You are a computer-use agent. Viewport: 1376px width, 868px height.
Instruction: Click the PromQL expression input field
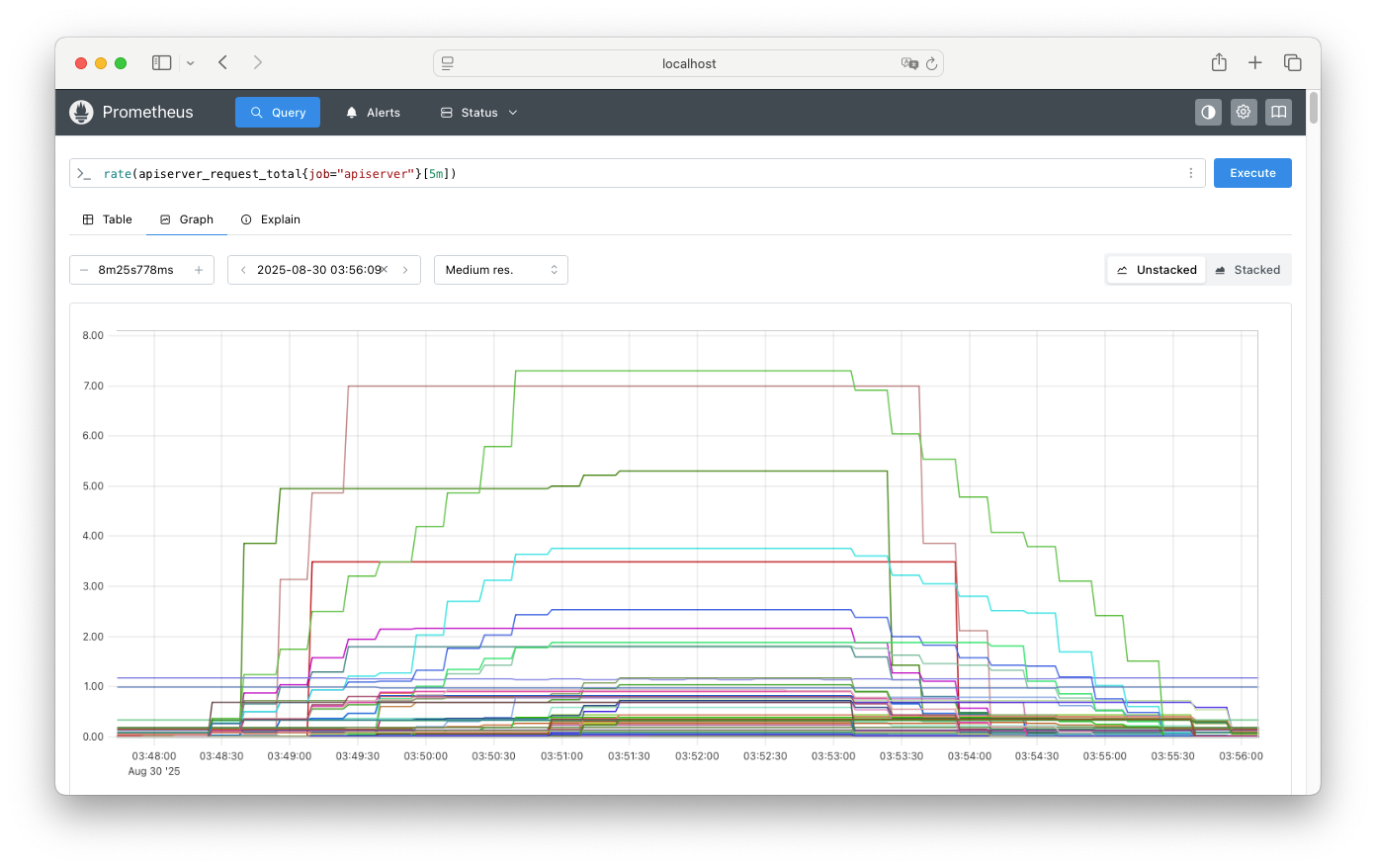(x=638, y=173)
